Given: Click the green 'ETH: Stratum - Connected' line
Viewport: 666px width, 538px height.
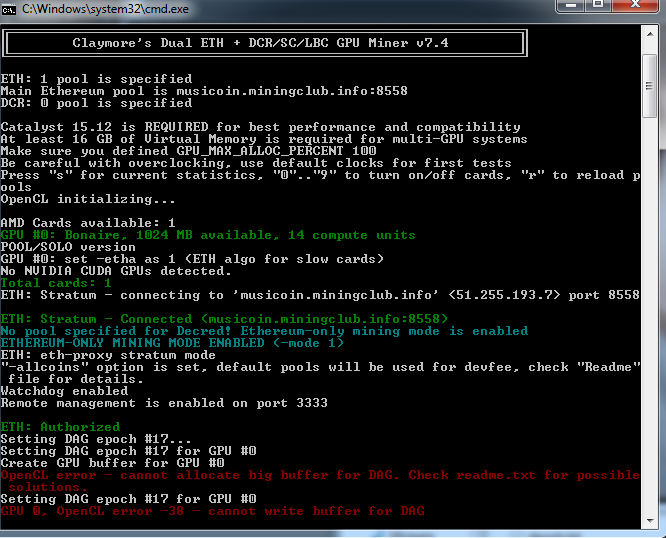Looking at the screenshot, I should [224, 319].
